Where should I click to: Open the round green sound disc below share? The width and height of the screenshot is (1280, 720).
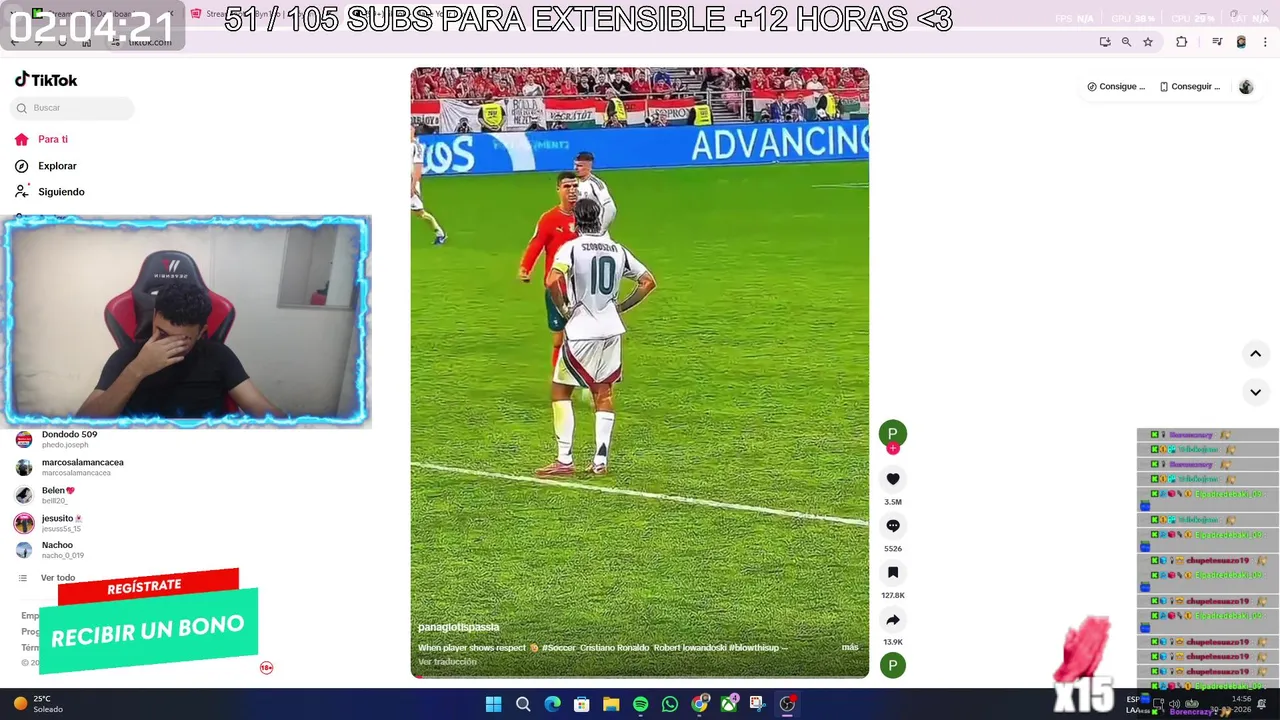point(893,665)
